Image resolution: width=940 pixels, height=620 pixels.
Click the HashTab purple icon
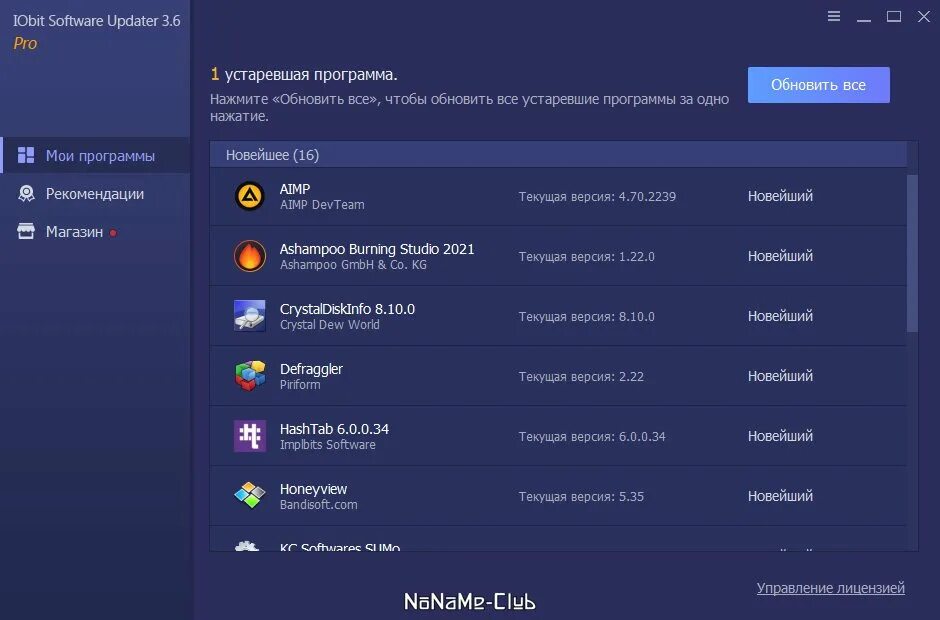click(x=249, y=436)
